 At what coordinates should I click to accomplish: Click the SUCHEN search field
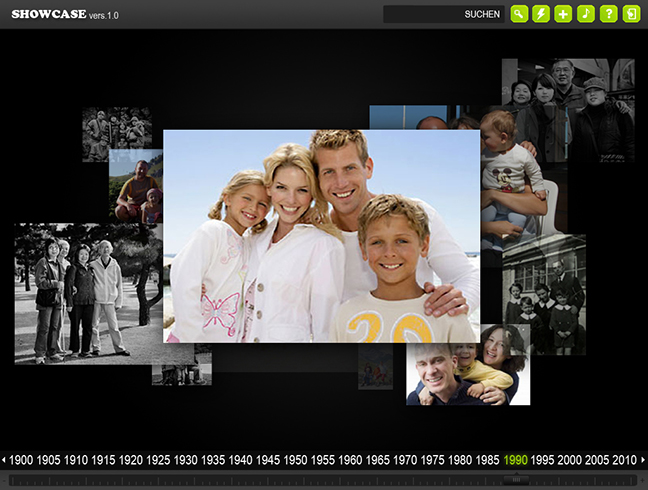pyautogui.click(x=443, y=14)
